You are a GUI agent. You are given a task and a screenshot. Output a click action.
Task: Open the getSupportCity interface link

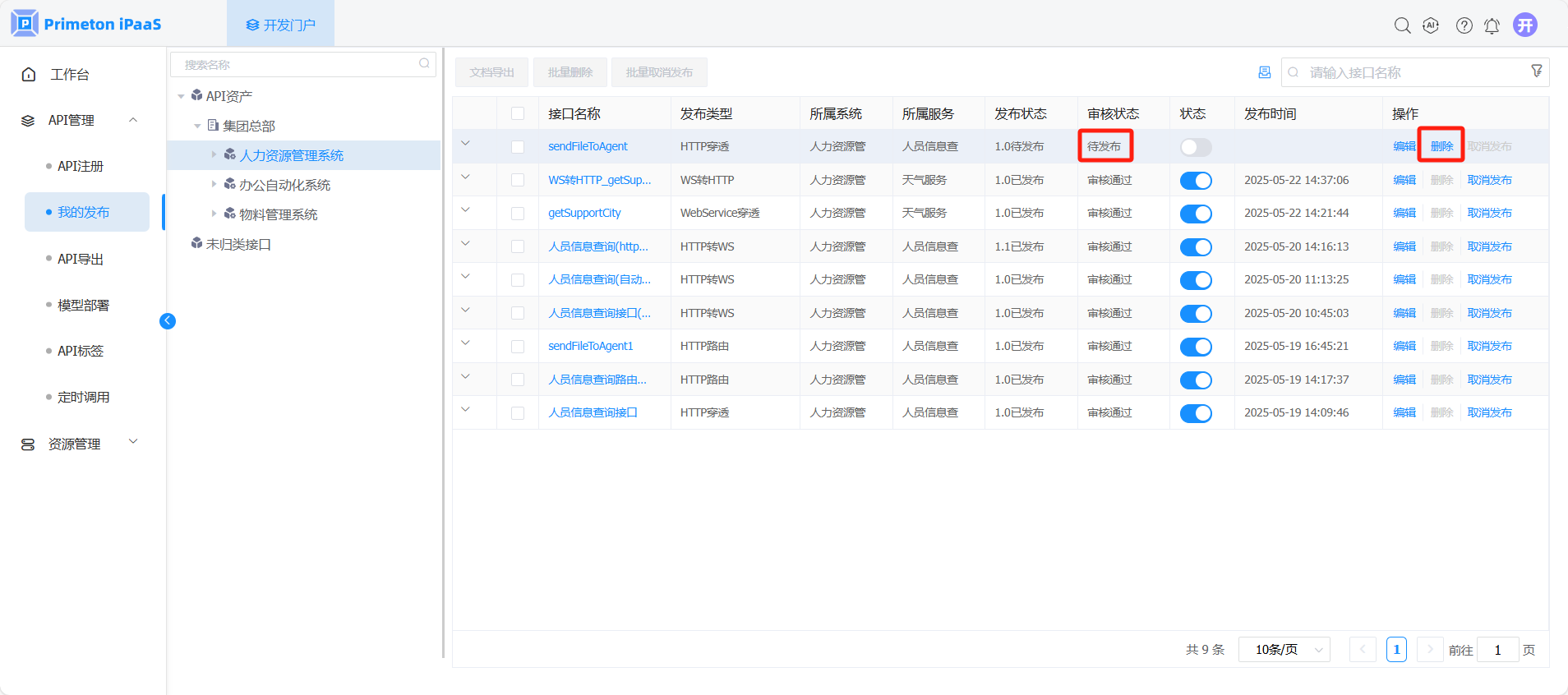(x=584, y=213)
